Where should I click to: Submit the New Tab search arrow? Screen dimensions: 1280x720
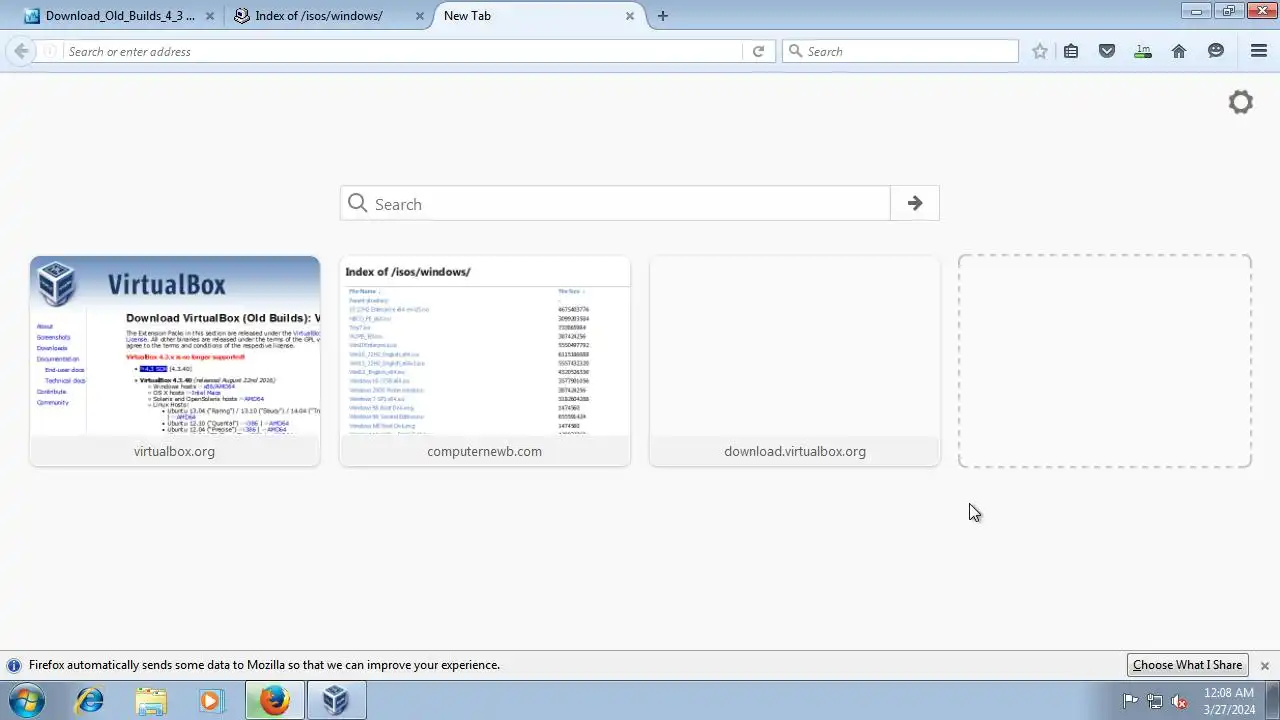[x=915, y=204]
